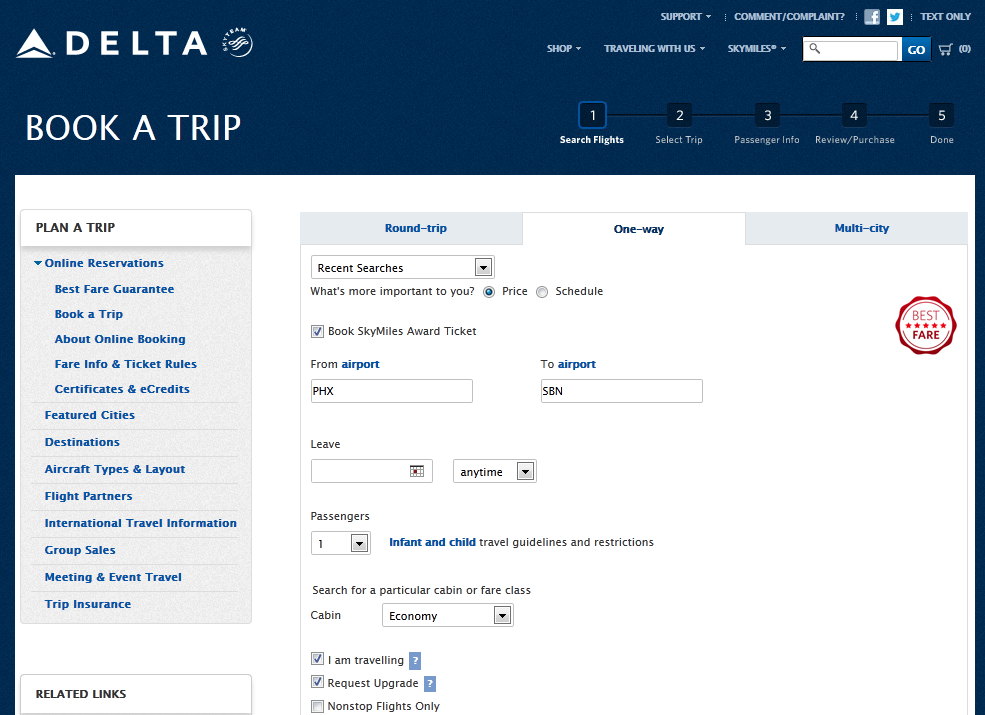Switch to the Round-trip tab
This screenshot has height=715, width=985.
point(416,229)
